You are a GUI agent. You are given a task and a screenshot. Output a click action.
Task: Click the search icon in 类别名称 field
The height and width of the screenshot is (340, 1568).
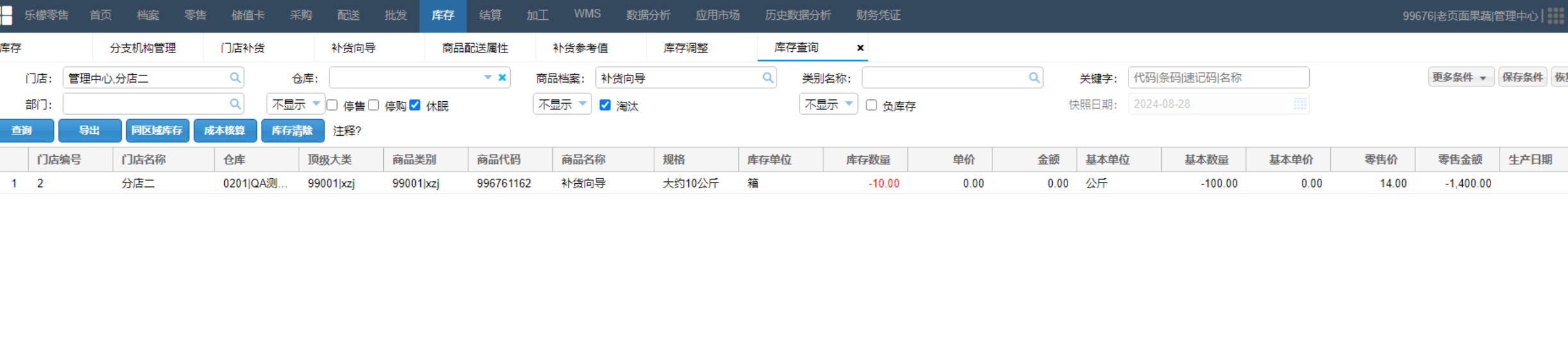point(1034,77)
